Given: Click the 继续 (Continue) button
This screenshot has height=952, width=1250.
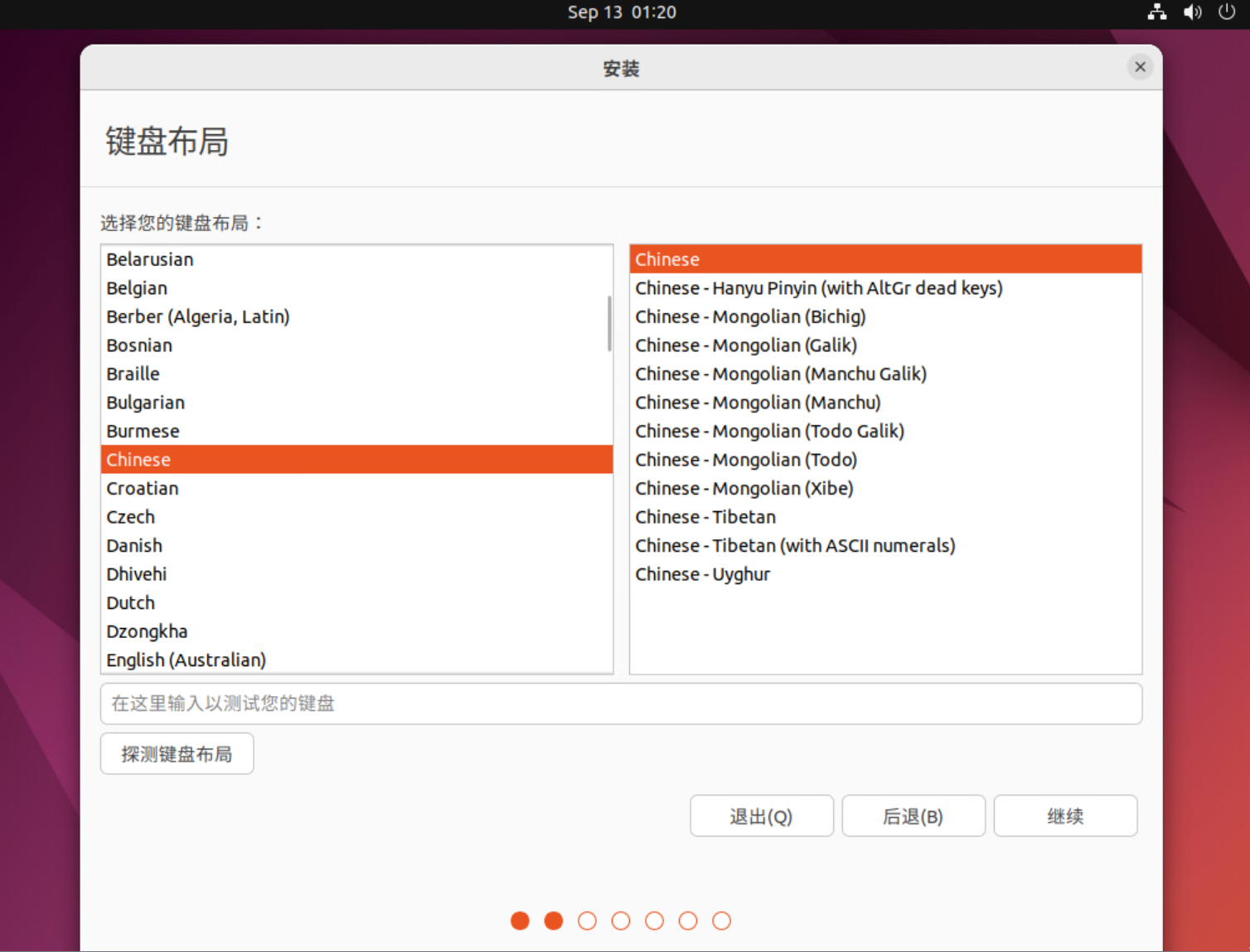Looking at the screenshot, I should coord(1065,816).
